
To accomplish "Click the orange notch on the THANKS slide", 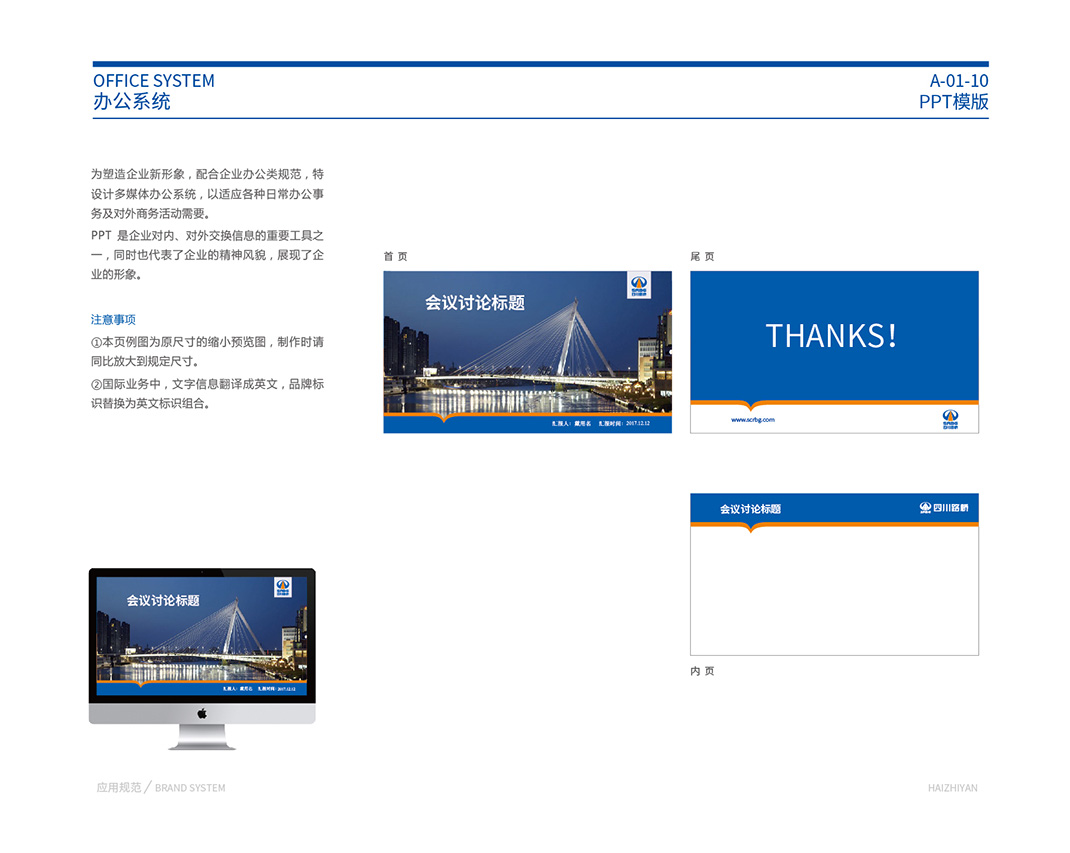I will click(749, 407).
